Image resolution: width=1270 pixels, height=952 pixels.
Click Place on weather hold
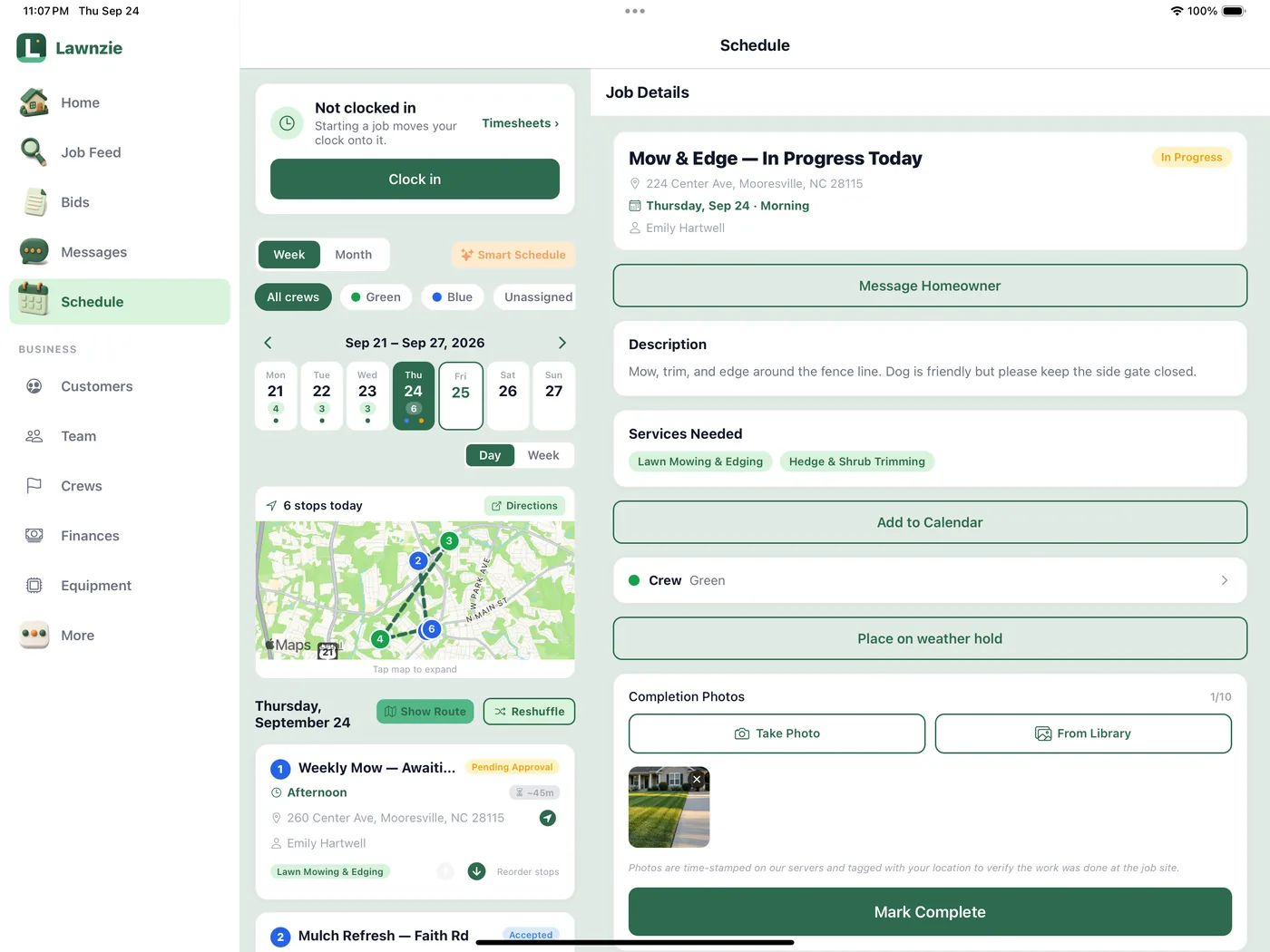[930, 638]
